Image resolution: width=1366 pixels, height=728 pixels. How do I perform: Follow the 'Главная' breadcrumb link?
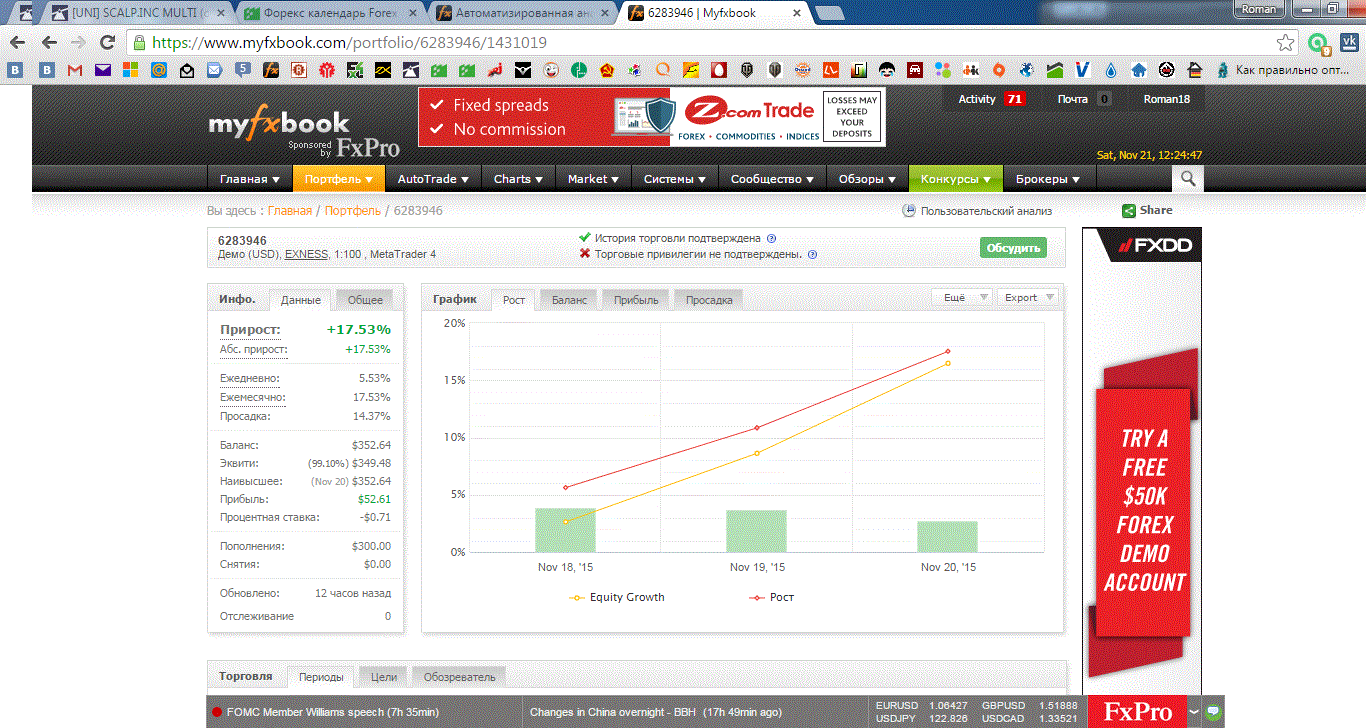[290, 211]
